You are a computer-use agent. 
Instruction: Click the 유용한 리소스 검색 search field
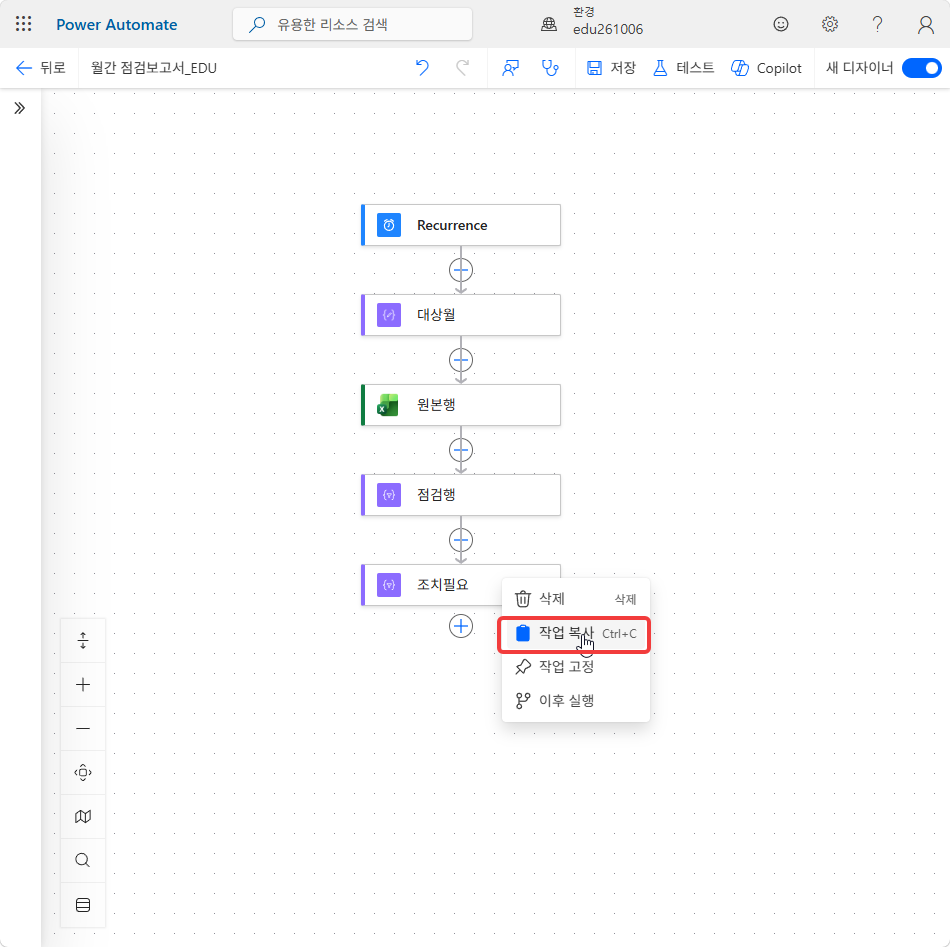click(x=353, y=24)
